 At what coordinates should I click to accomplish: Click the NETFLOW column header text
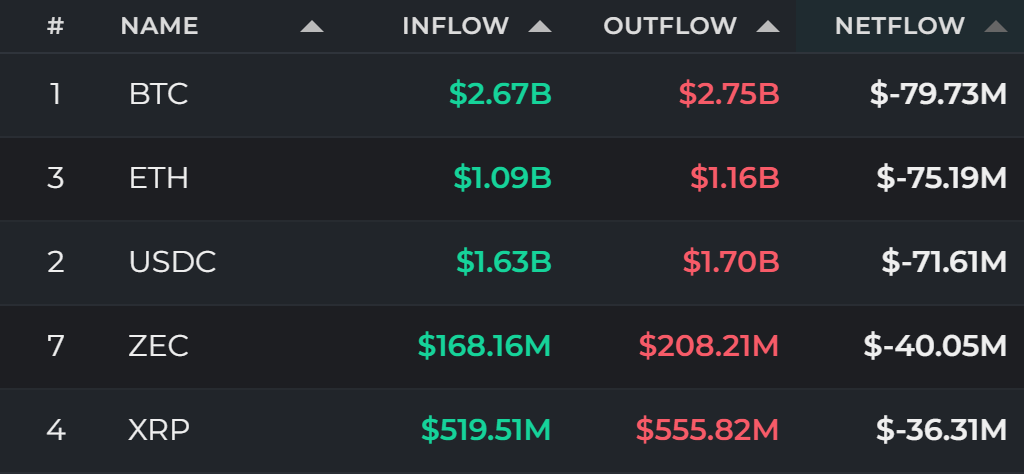[x=899, y=26]
